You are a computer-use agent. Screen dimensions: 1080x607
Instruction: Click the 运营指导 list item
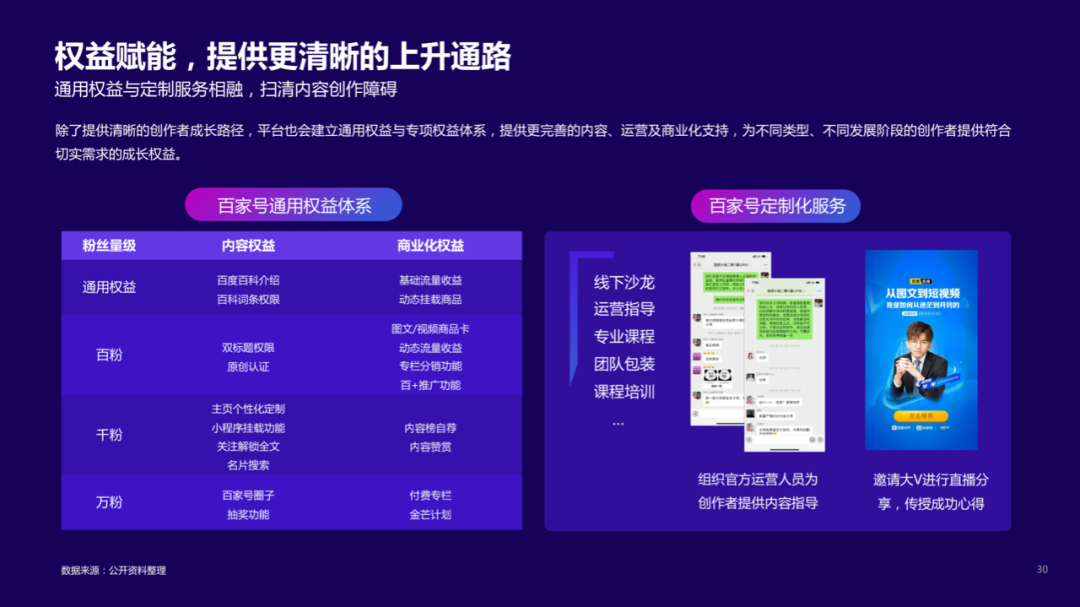pos(624,309)
